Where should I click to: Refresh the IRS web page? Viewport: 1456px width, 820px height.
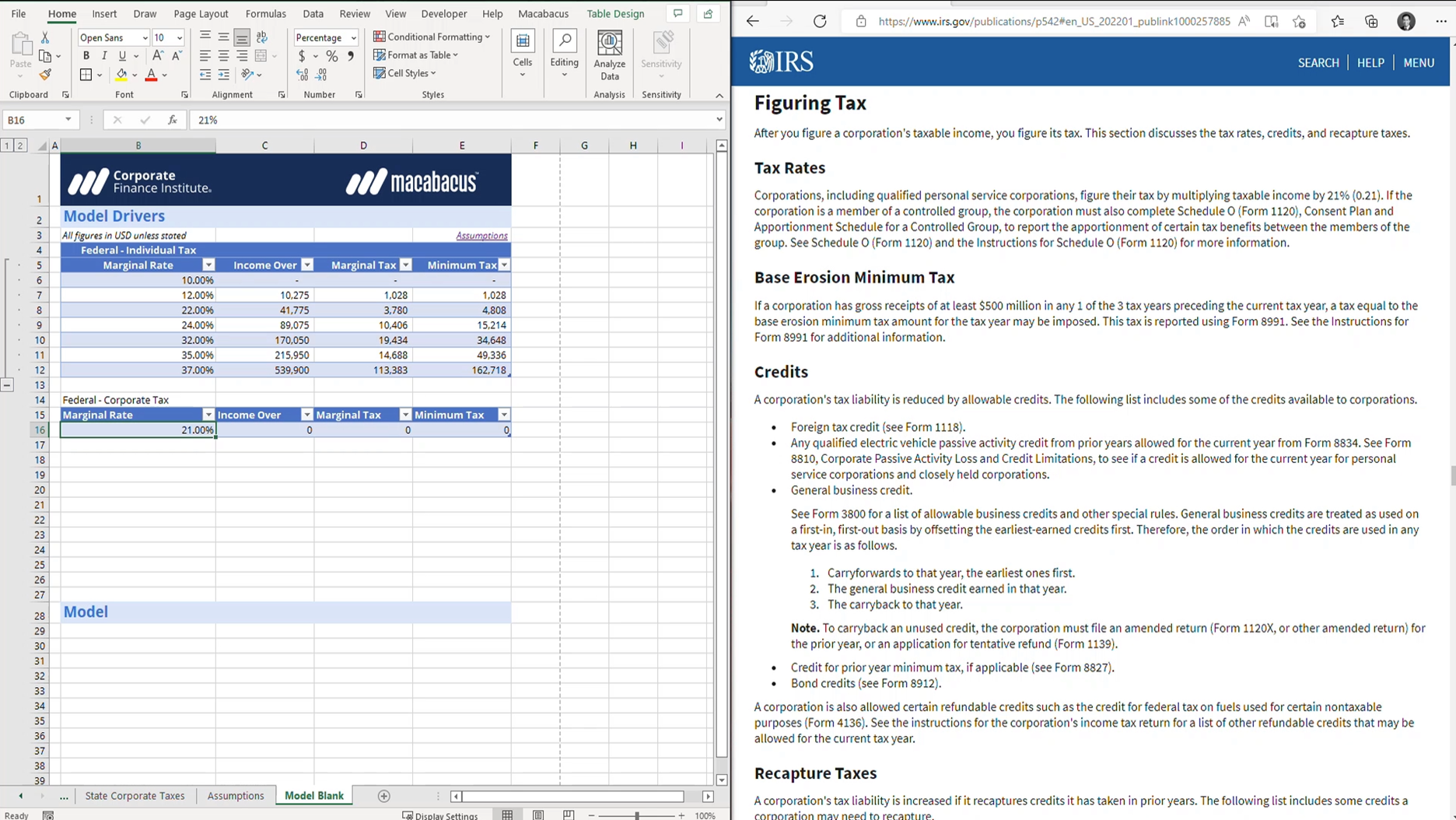tap(820, 22)
